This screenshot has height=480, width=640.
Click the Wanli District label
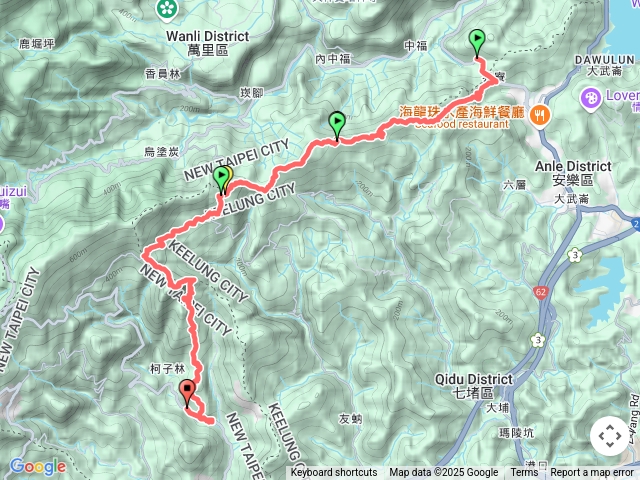(x=208, y=43)
